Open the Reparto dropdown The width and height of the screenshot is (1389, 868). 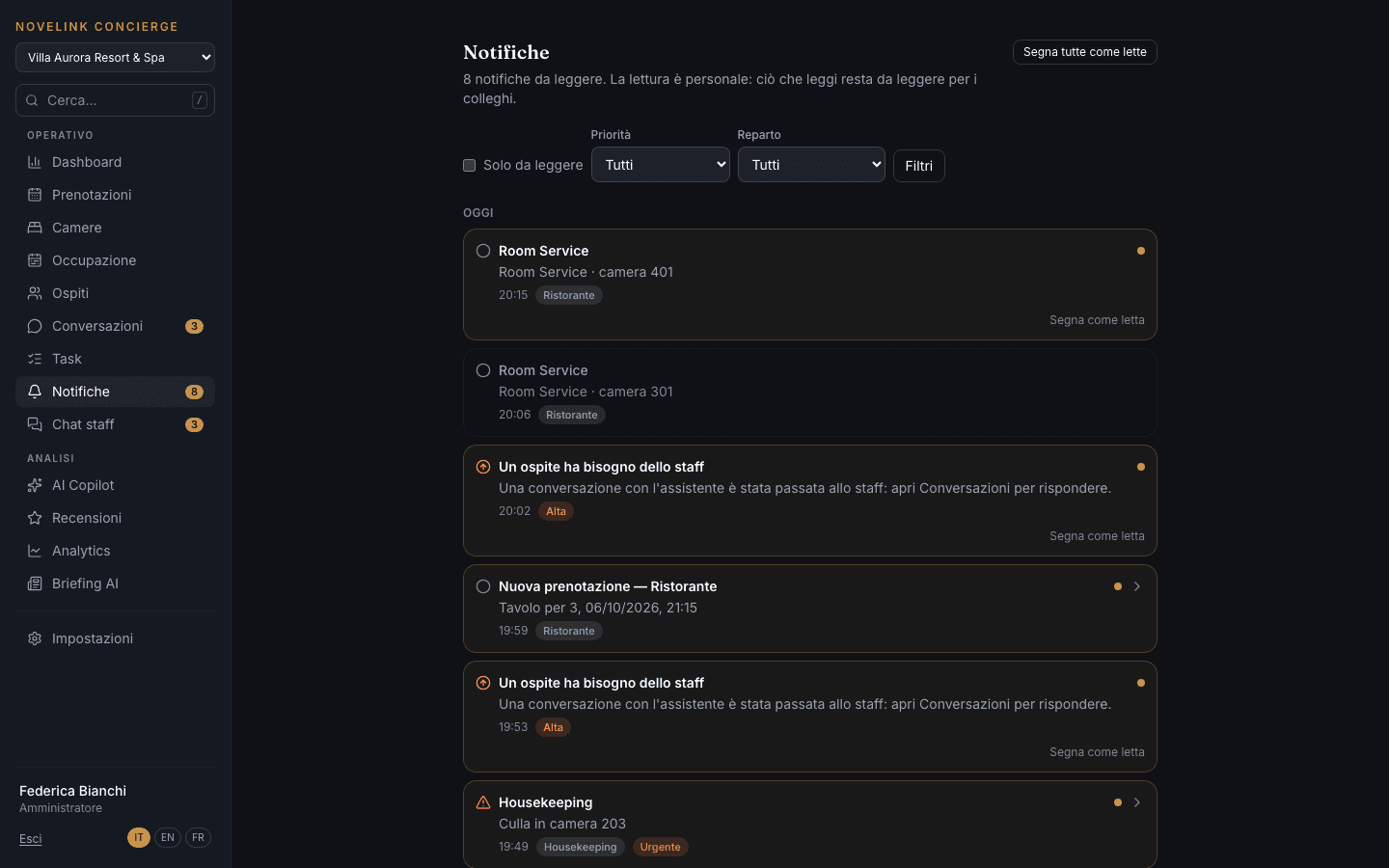click(x=811, y=165)
